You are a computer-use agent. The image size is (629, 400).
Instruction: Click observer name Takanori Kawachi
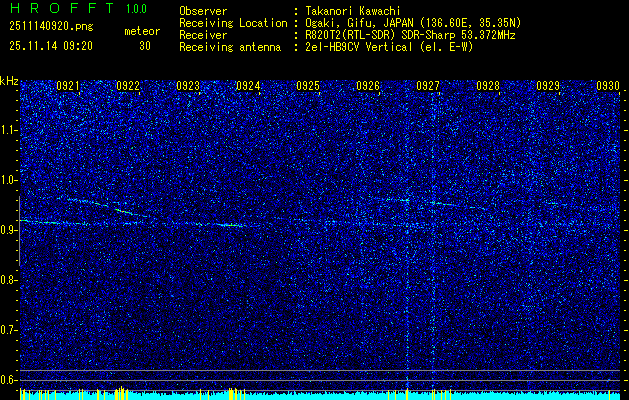coord(353,11)
